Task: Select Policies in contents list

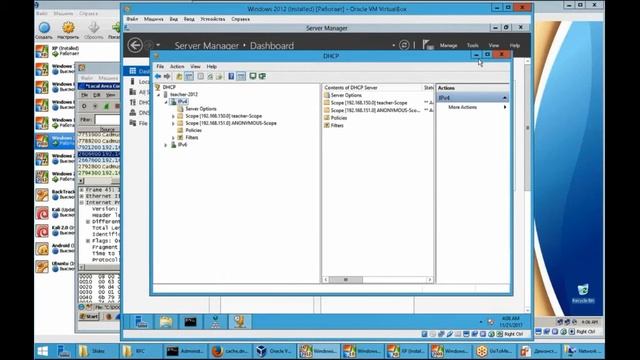Action: 339,118
